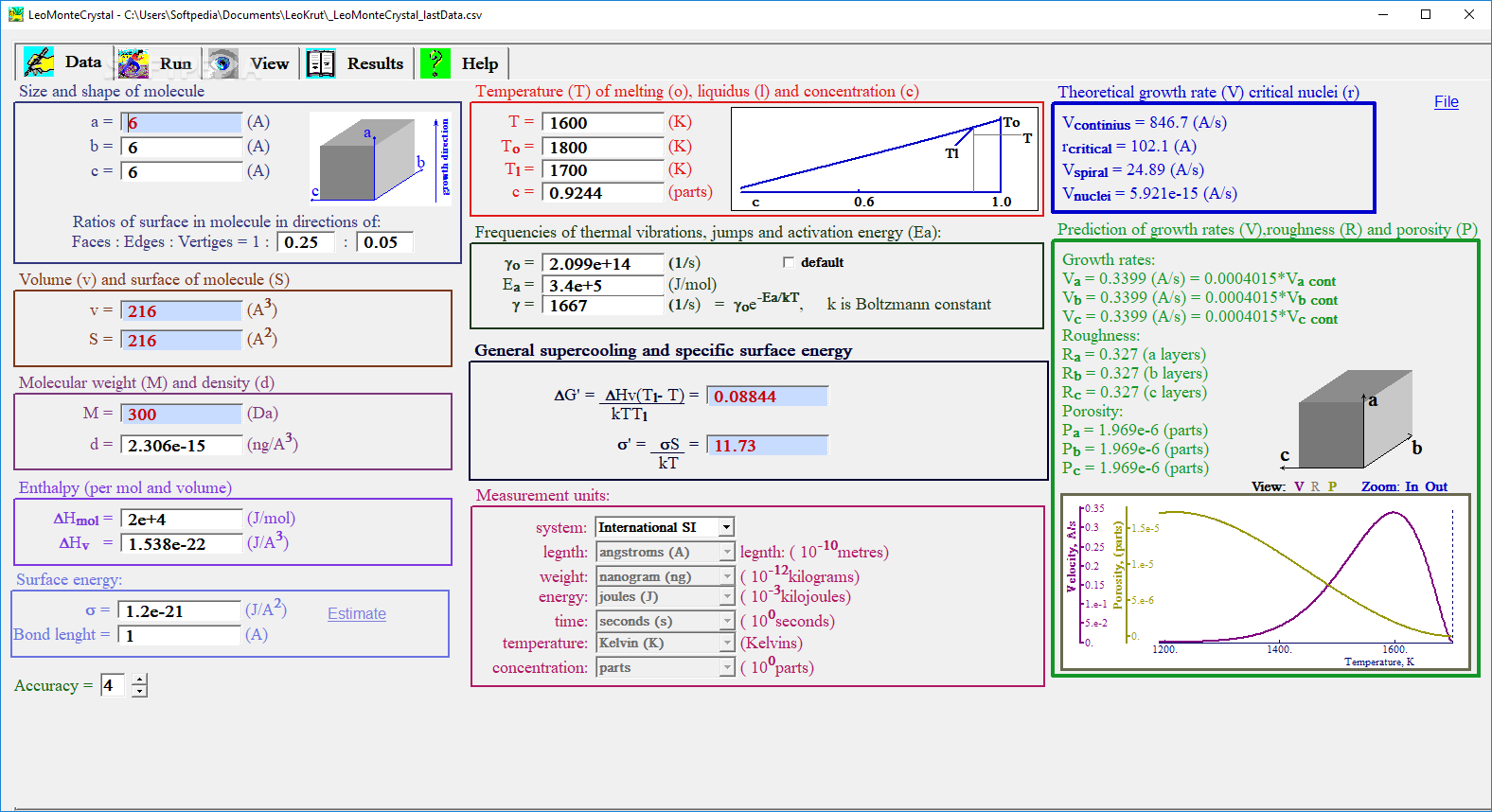
Task: Switch to the Help tab label
Action: pyautogui.click(x=480, y=63)
